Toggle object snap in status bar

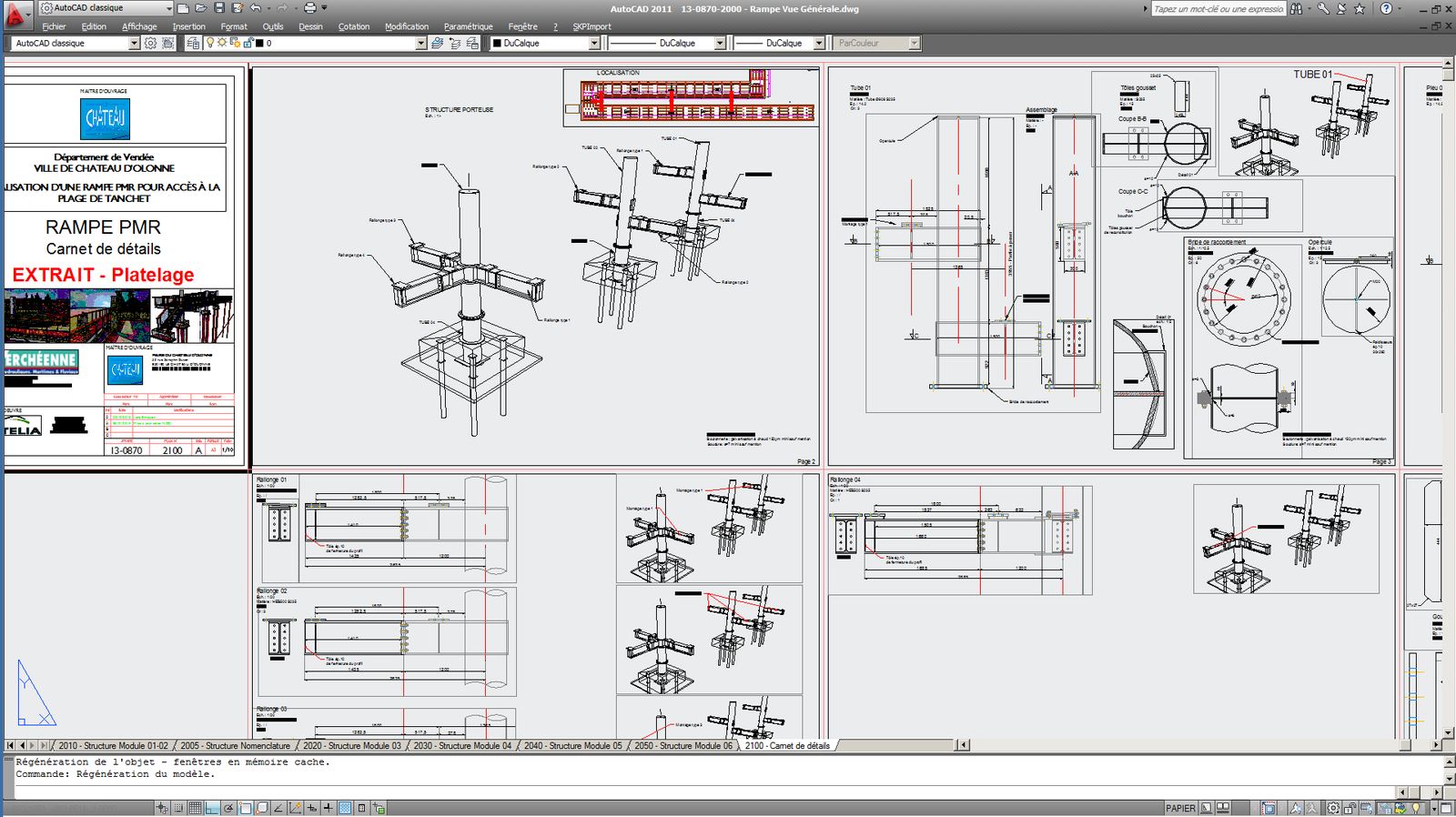(245, 807)
